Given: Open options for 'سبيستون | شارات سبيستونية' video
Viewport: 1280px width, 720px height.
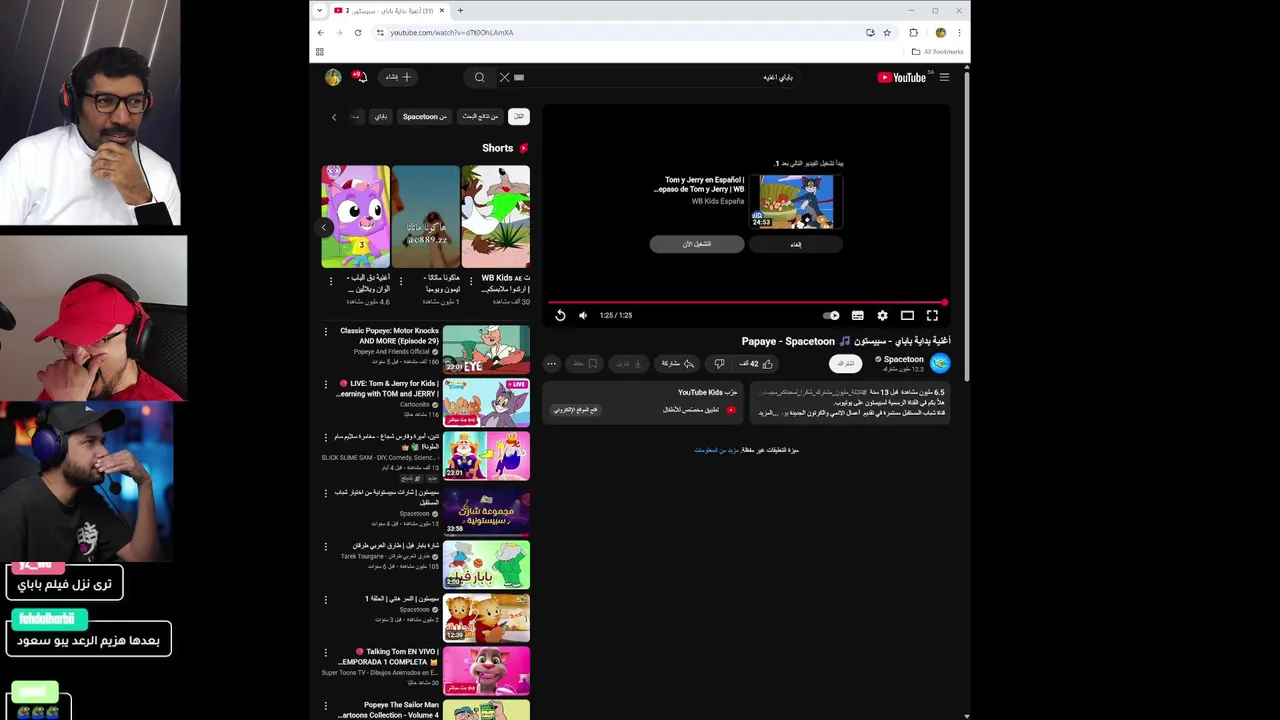Looking at the screenshot, I should (x=325, y=493).
